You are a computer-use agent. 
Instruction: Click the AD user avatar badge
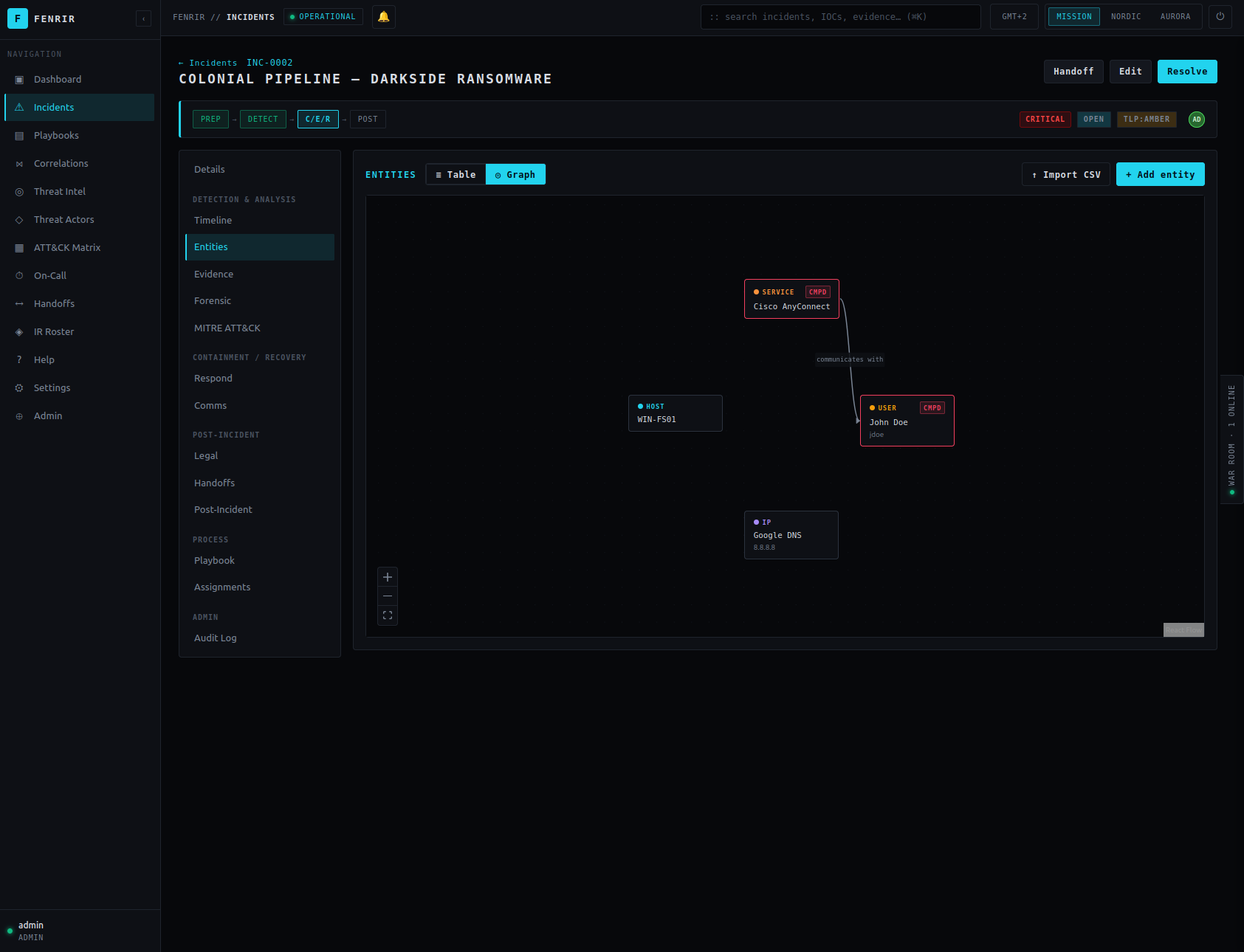(1197, 120)
